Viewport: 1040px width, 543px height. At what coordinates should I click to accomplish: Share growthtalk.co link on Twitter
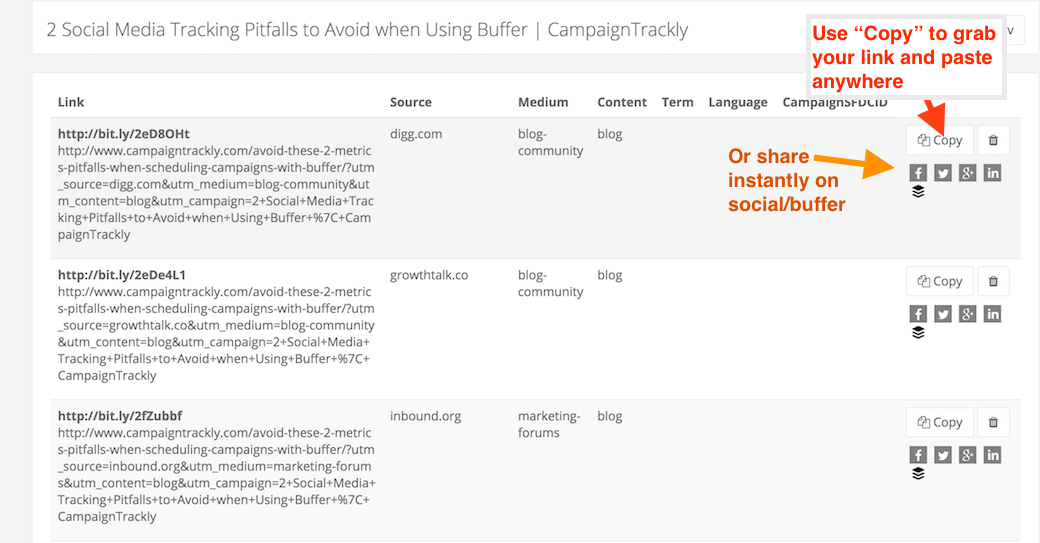pyautogui.click(x=942, y=314)
